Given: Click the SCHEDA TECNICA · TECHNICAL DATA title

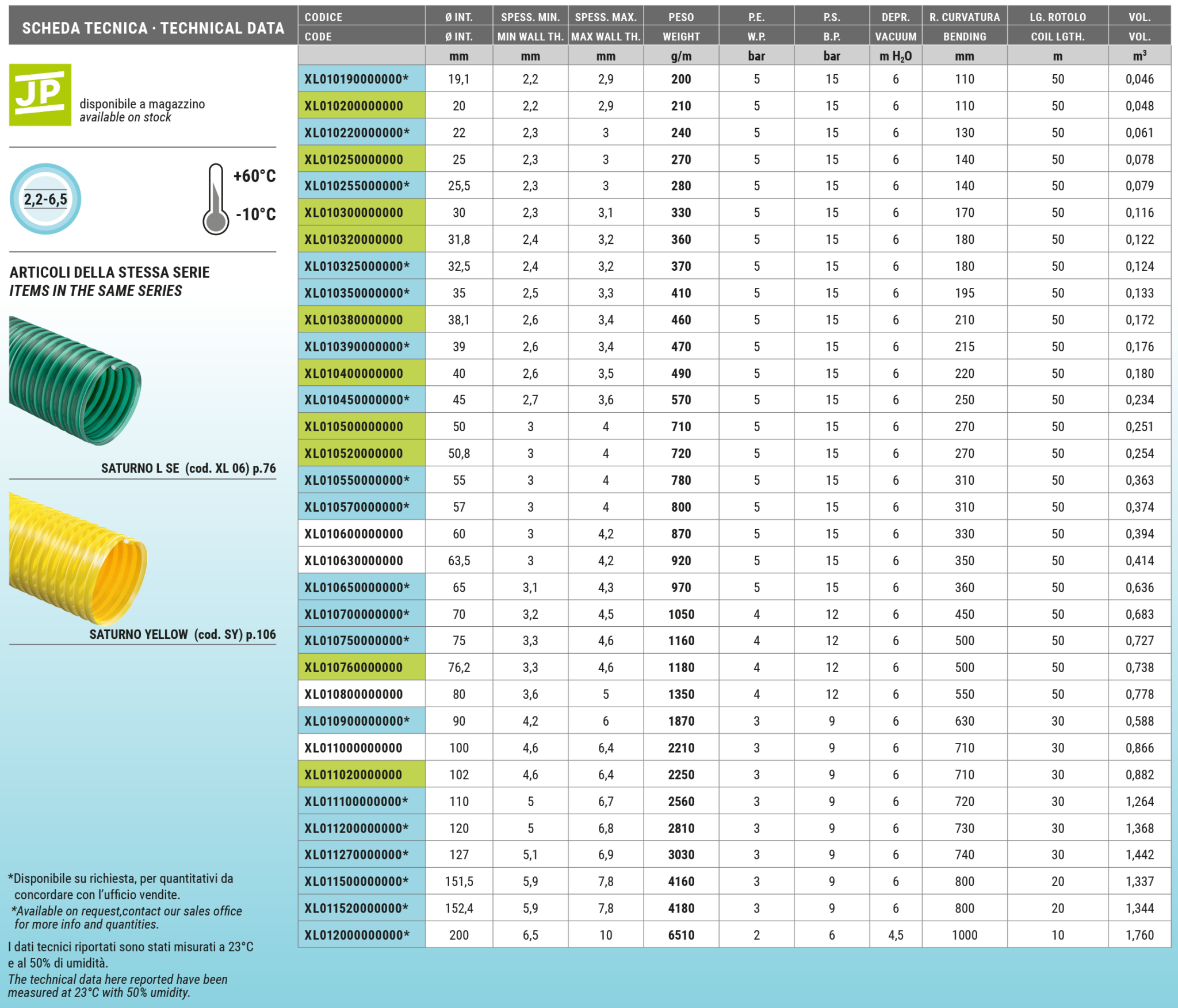Looking at the screenshot, I should click(153, 28).
